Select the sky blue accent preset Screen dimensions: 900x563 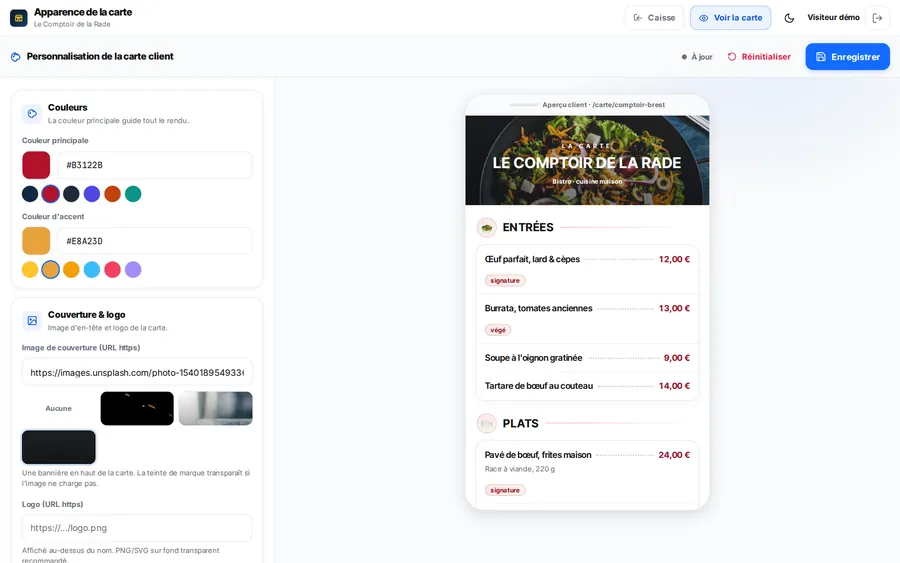click(x=92, y=270)
